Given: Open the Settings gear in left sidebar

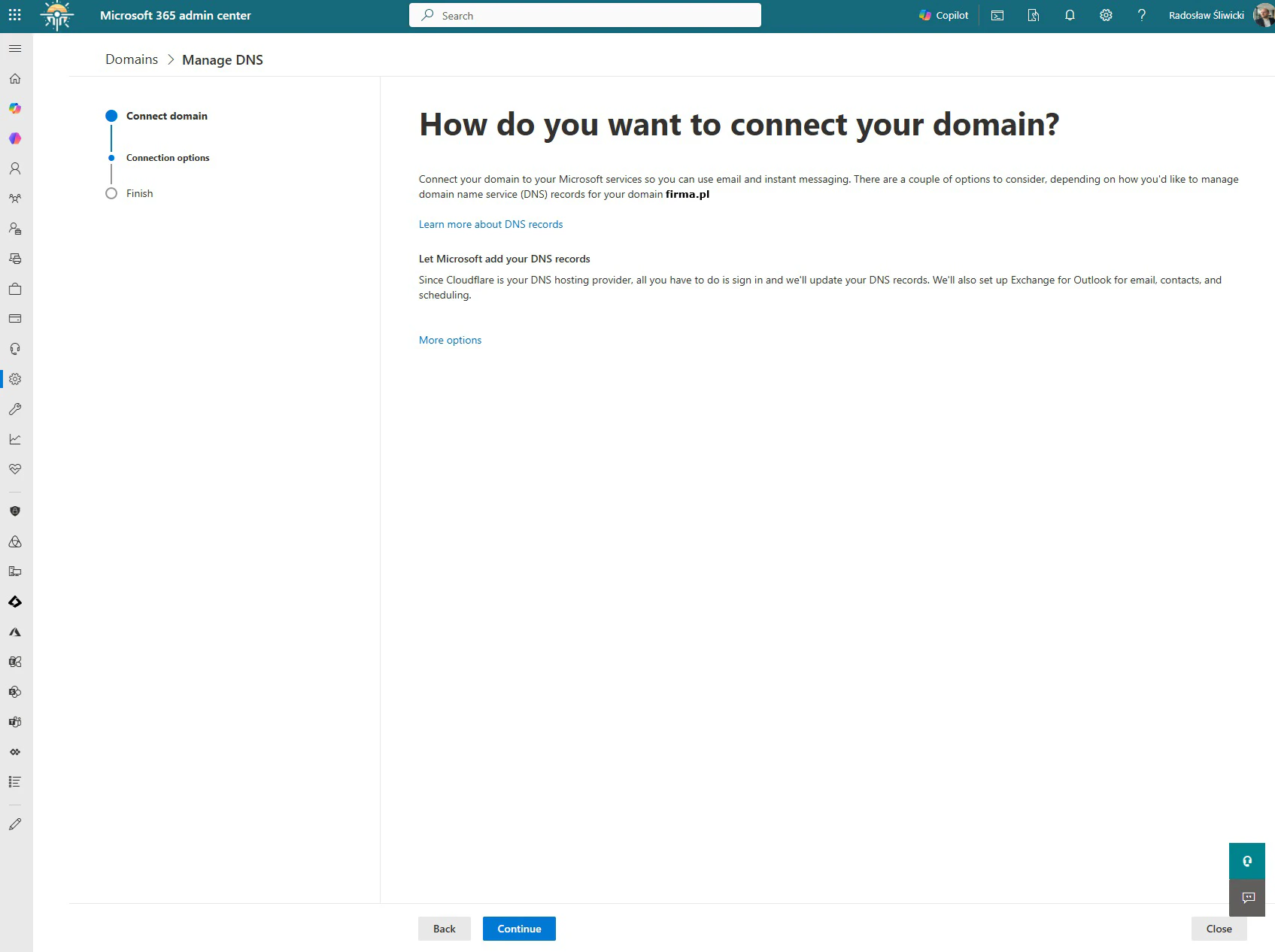Looking at the screenshot, I should pos(15,379).
